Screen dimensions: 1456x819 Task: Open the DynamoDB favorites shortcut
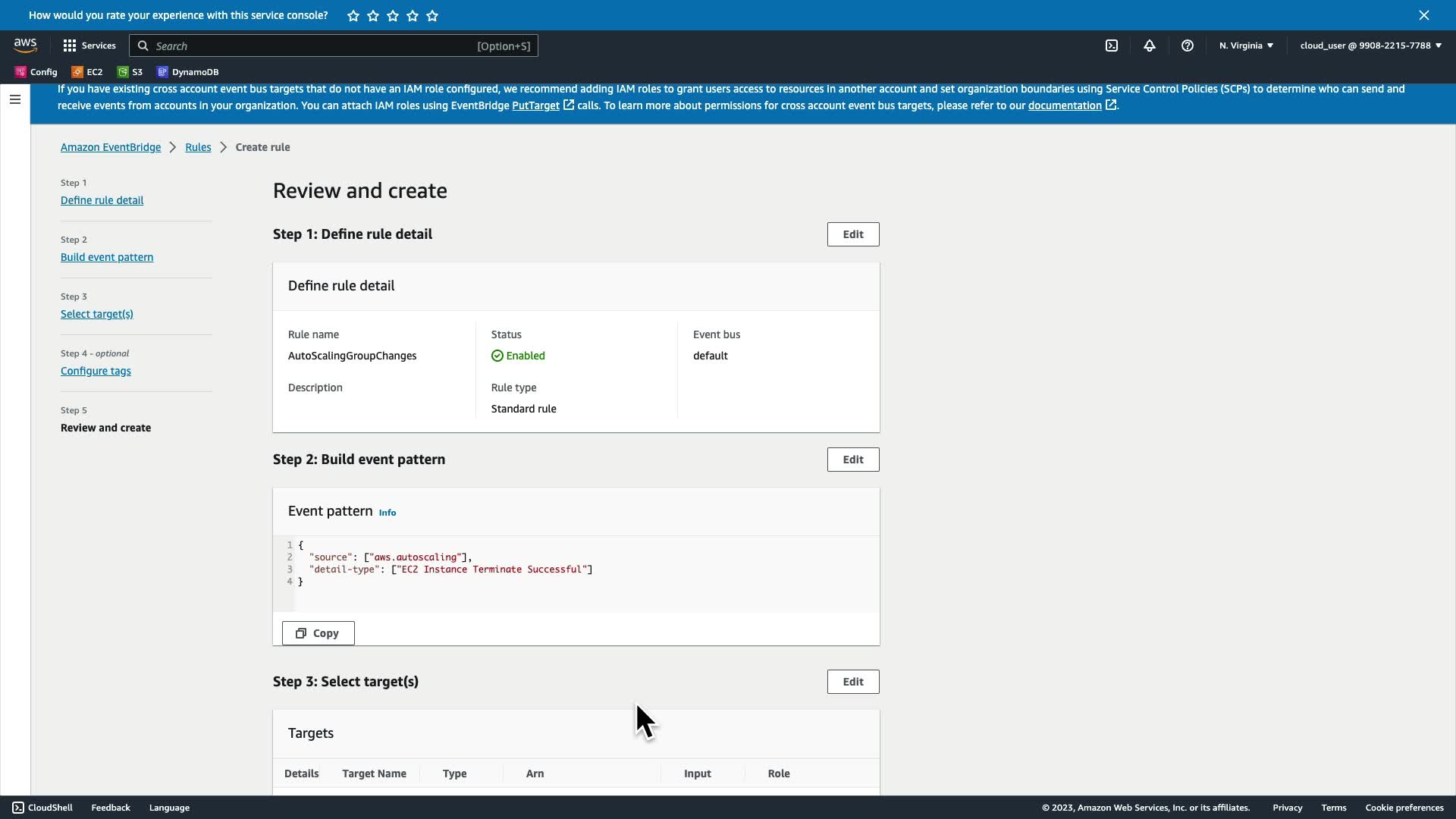188,72
